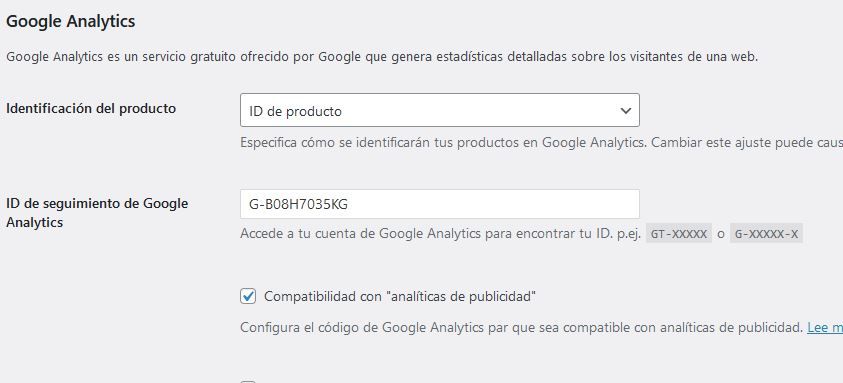Click the help text "Accede a tu cuenta"
The image size is (843, 383).
(x=440, y=235)
